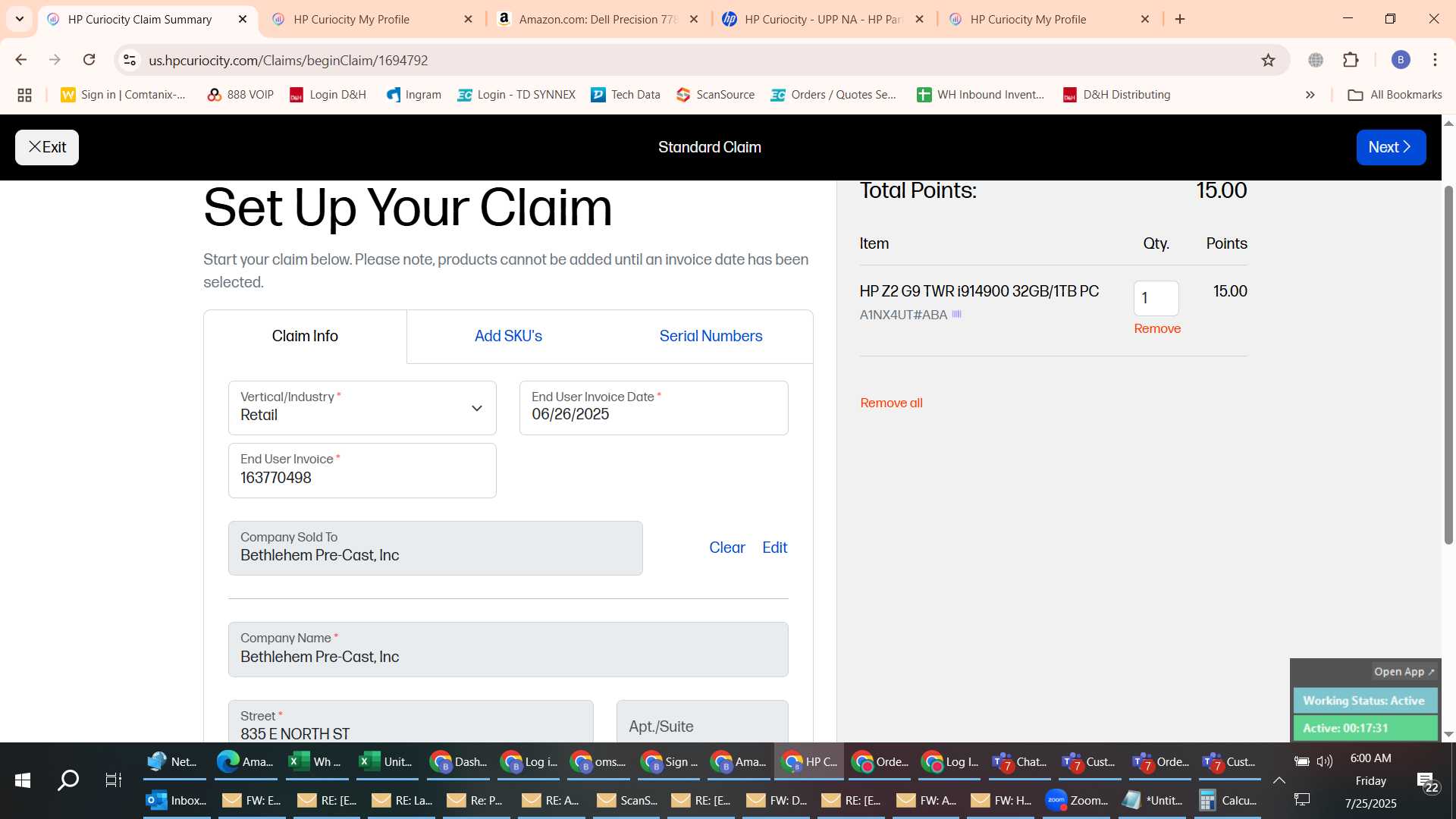Viewport: 1456px width, 819px height.
Task: Select the Claim Info tab
Action: click(305, 336)
